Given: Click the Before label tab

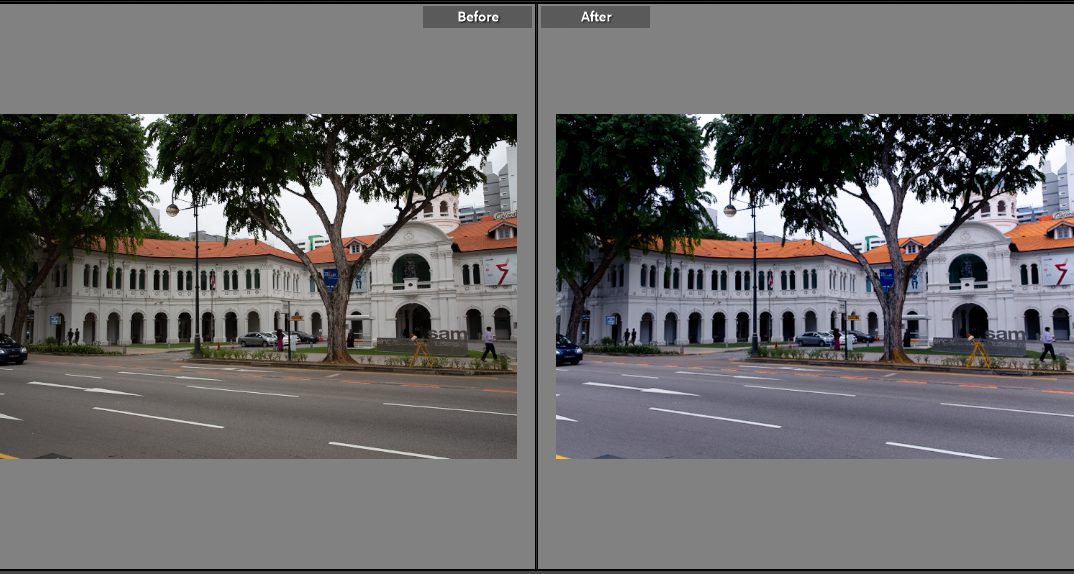Looking at the screenshot, I should 477,17.
